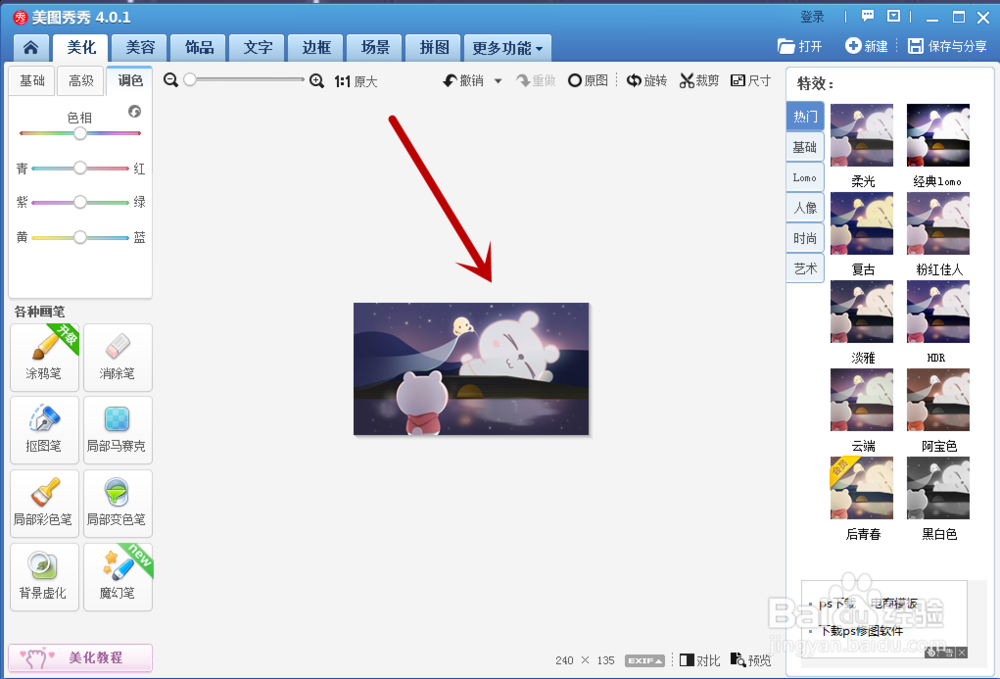The image size is (1000, 679).
Task: Apply the 黑白色 effect thumbnail
Action: tap(938, 488)
